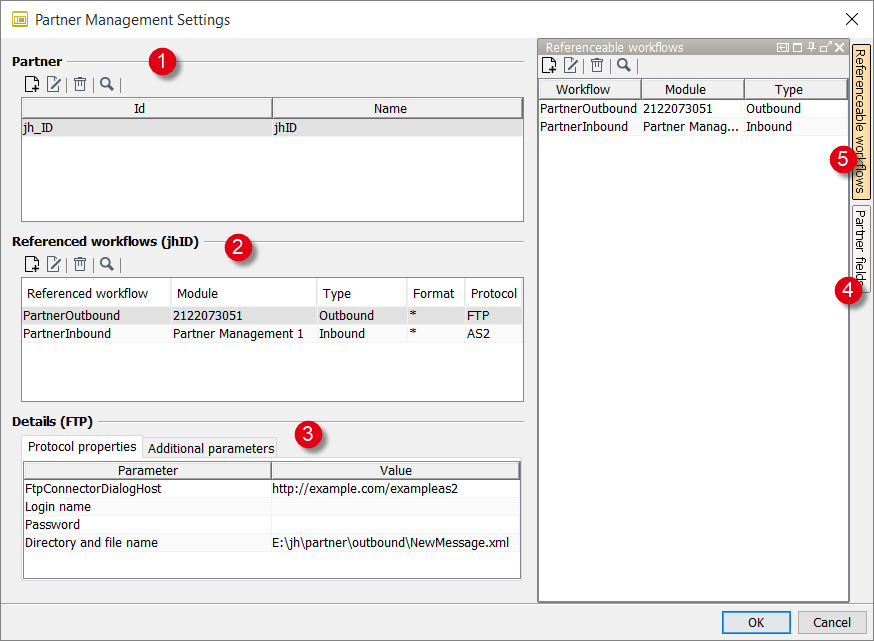Delete the selected partner

click(80, 84)
